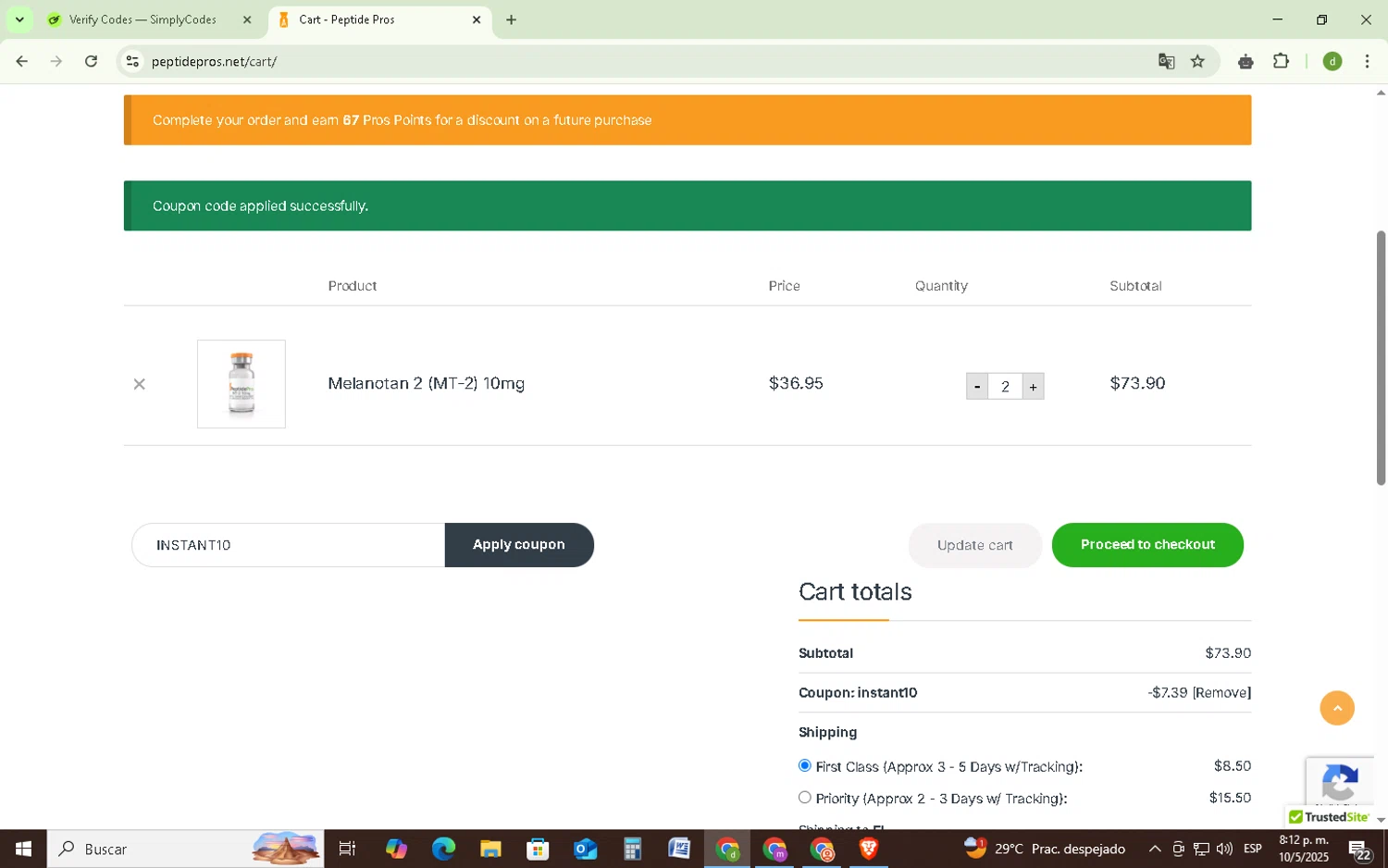
Task: Click the coupon code field with INSTANT10
Action: pyautogui.click(x=288, y=545)
